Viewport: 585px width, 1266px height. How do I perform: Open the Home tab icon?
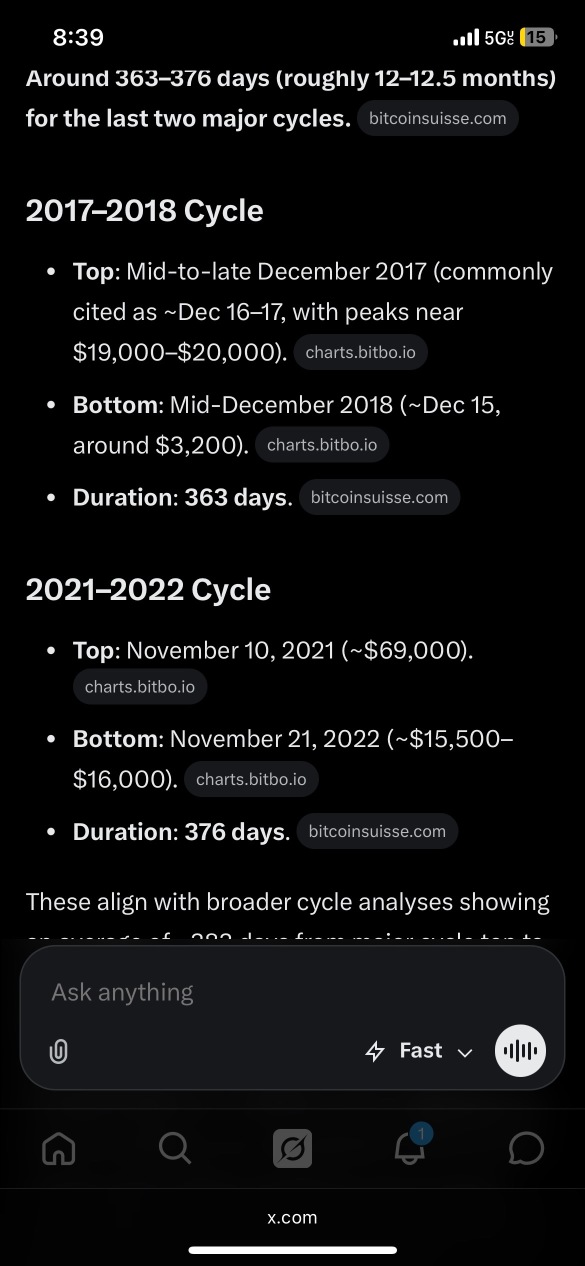click(59, 1148)
